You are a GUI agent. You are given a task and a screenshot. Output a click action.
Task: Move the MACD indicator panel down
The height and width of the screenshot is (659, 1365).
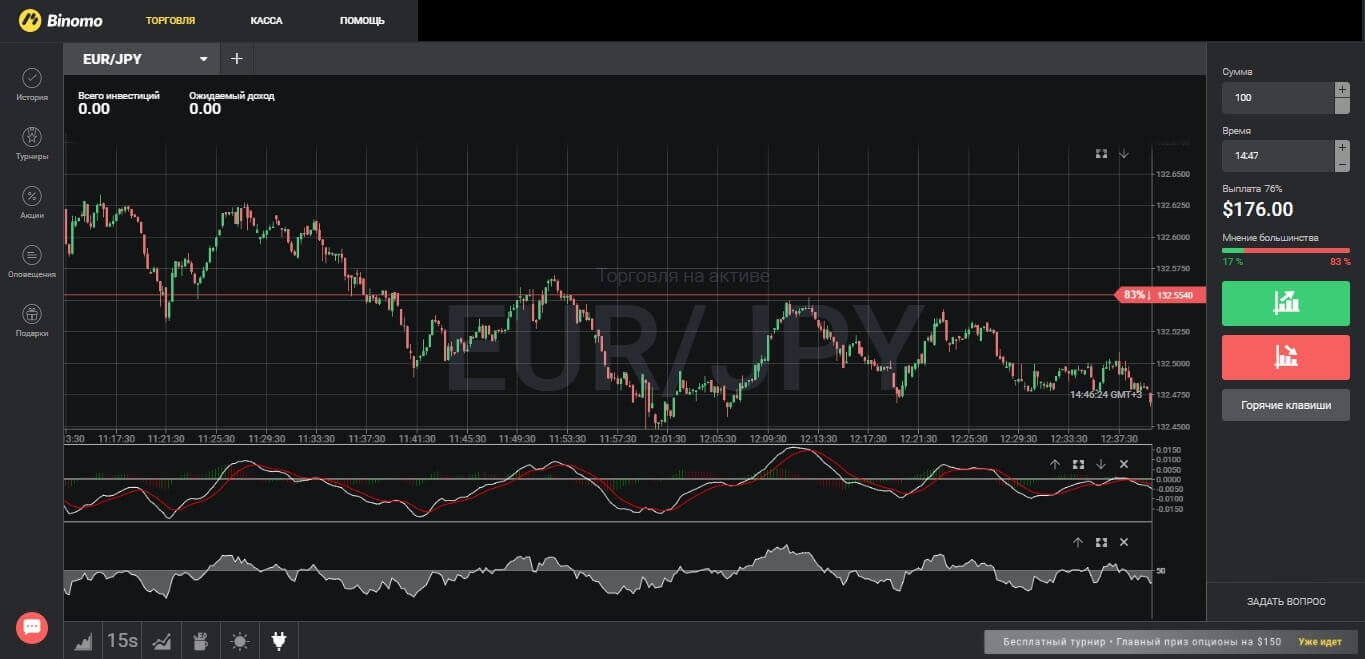tap(1101, 464)
